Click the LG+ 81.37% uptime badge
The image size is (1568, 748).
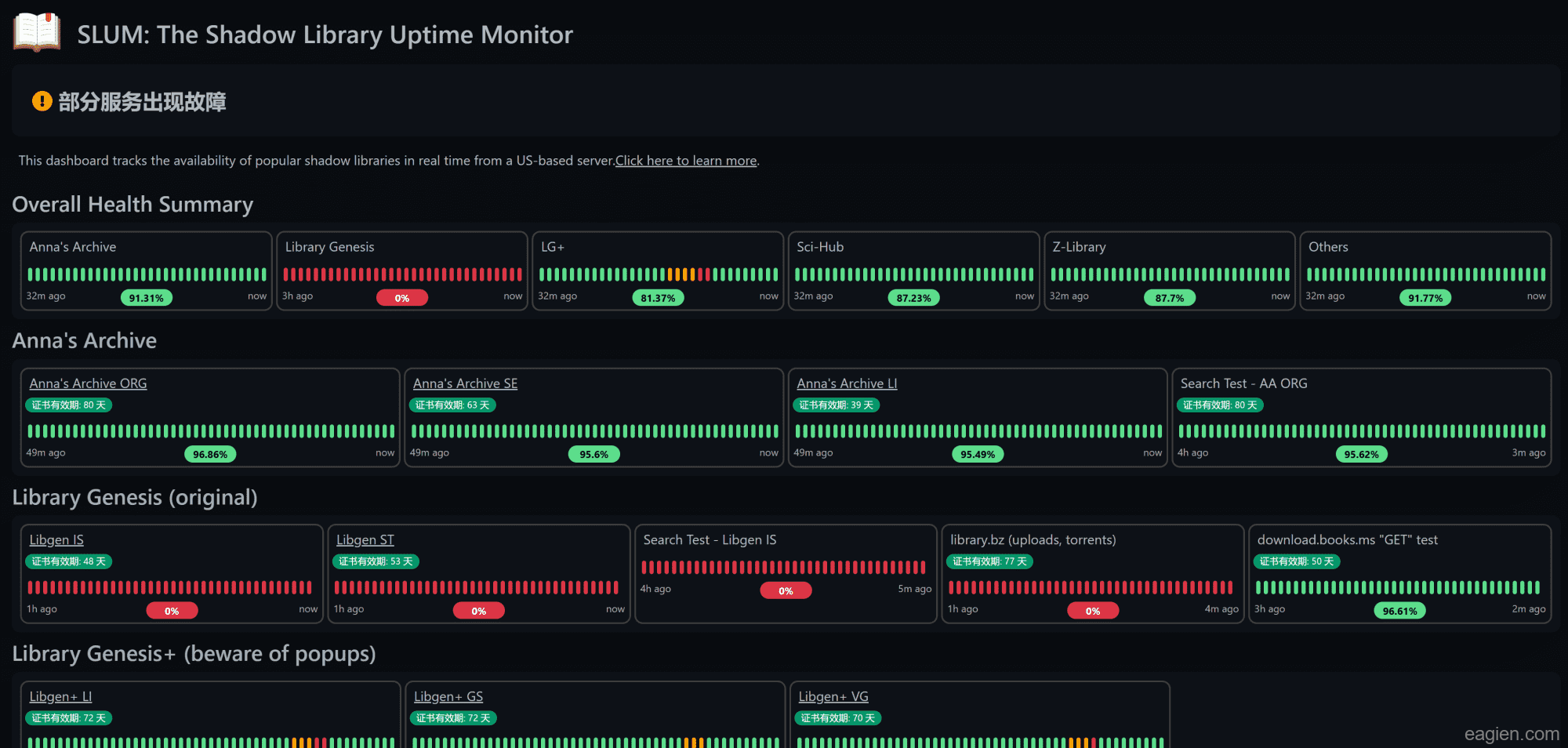(658, 298)
